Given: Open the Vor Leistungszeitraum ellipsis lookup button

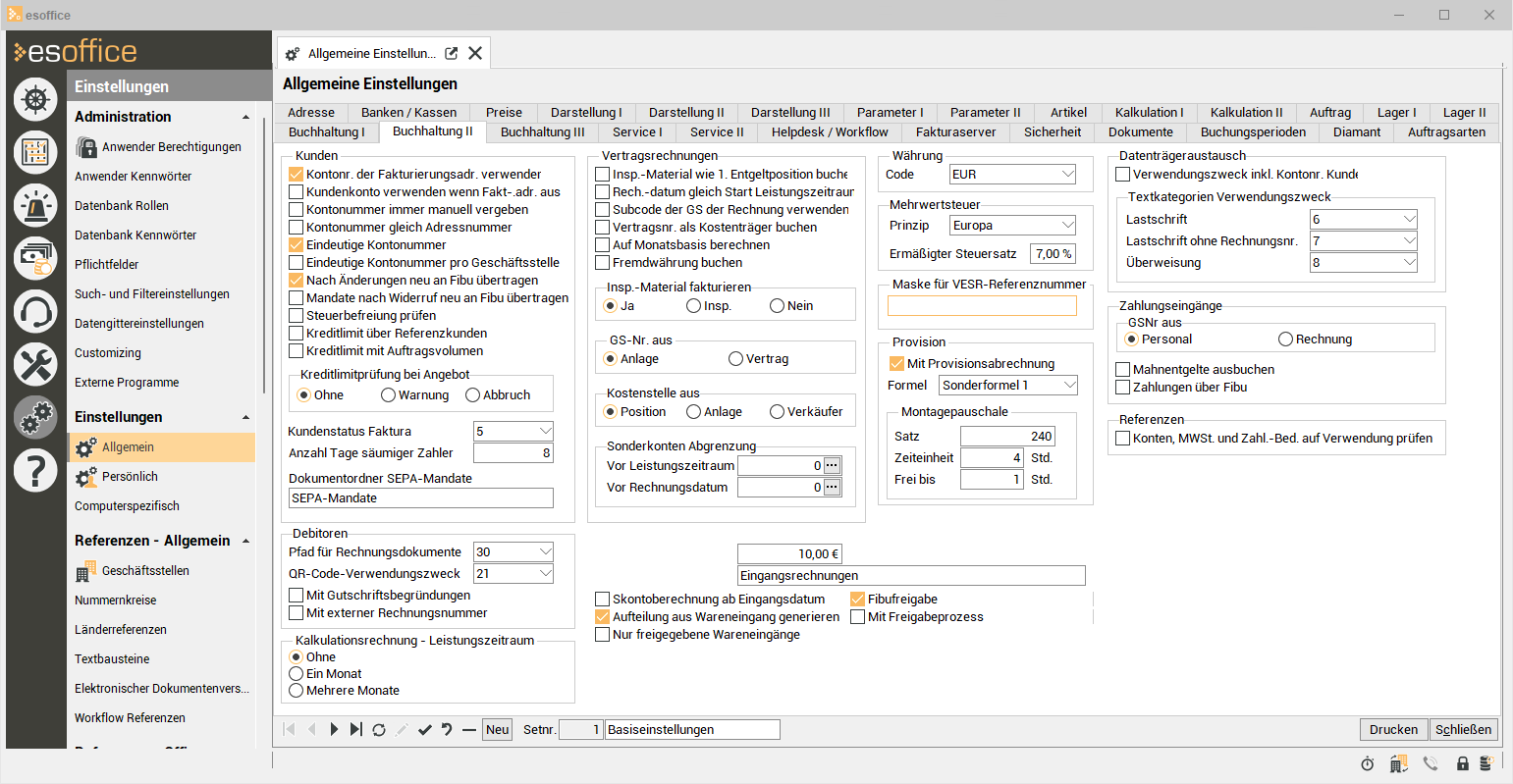Looking at the screenshot, I should coord(833,465).
